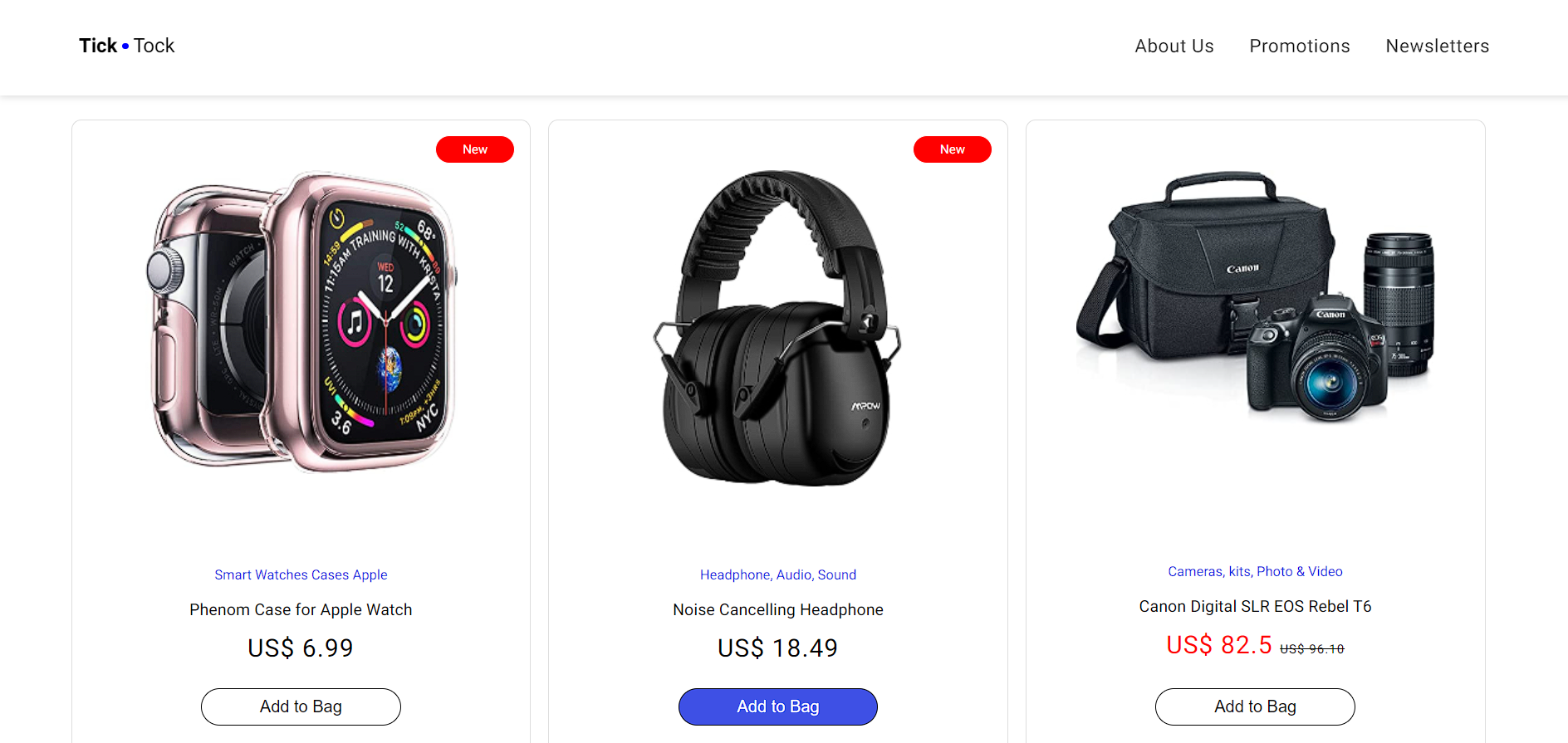Follow the Cameras, kits, Photo & Video link

click(1255, 571)
